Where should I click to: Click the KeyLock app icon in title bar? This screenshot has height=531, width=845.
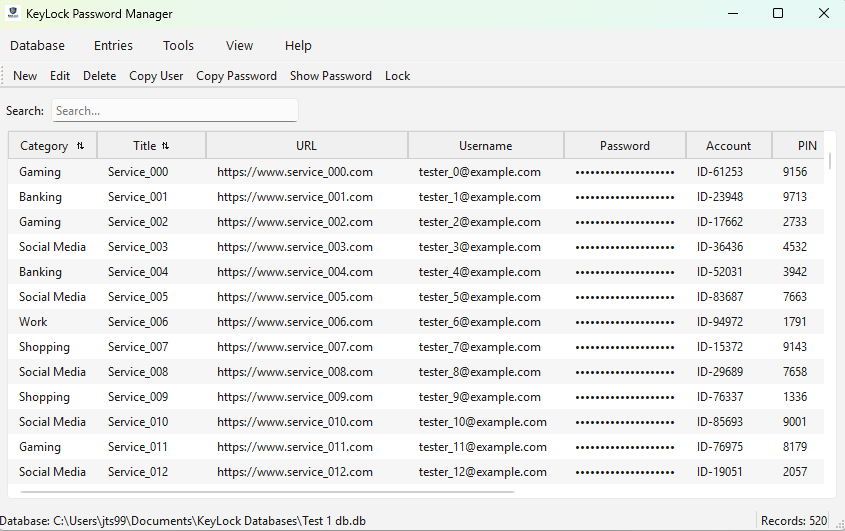click(12, 14)
